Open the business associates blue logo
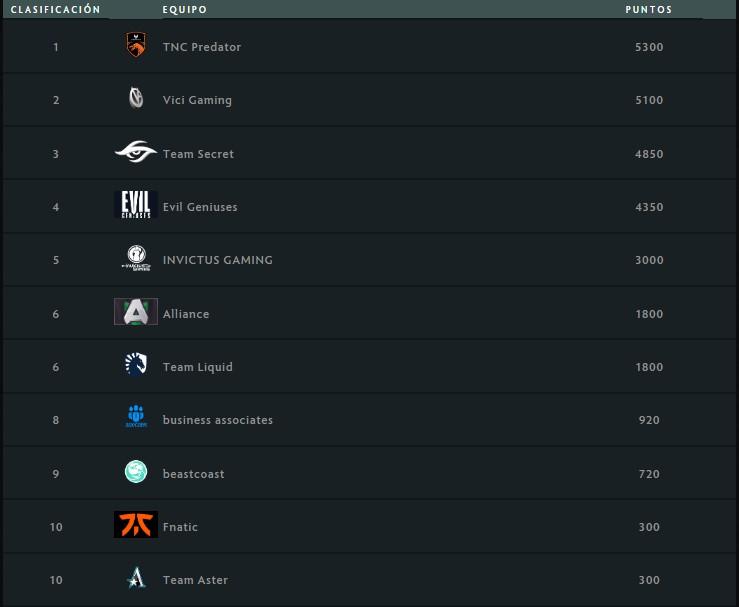 [x=136, y=417]
